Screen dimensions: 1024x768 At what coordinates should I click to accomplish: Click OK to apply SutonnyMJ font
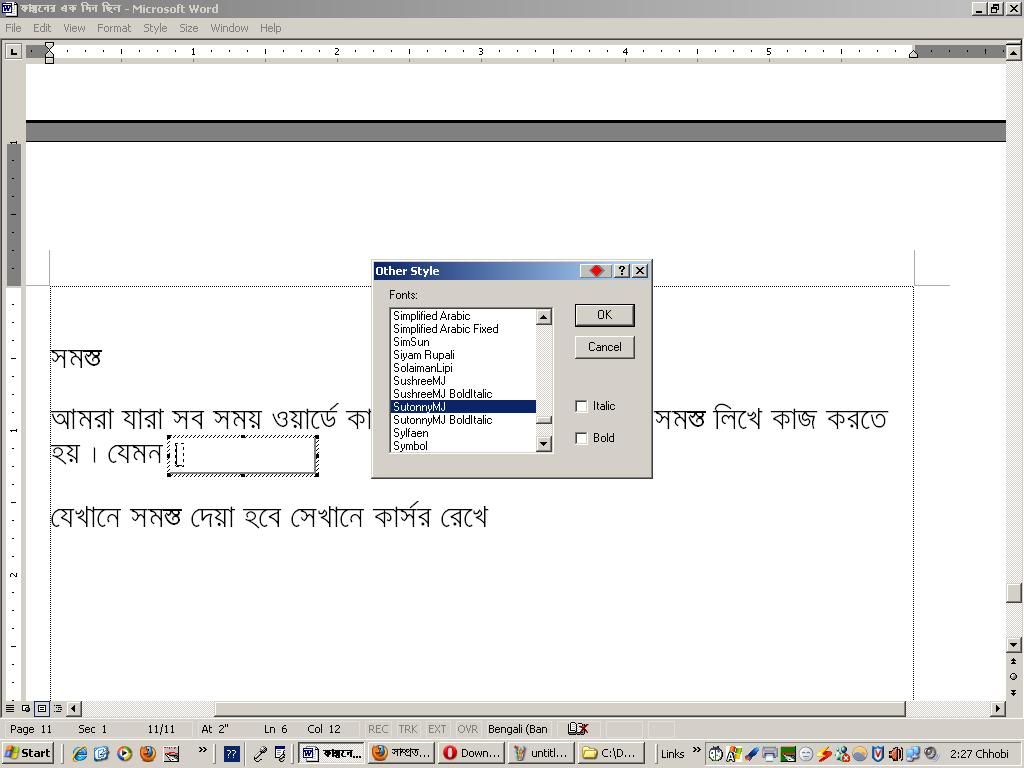click(604, 315)
